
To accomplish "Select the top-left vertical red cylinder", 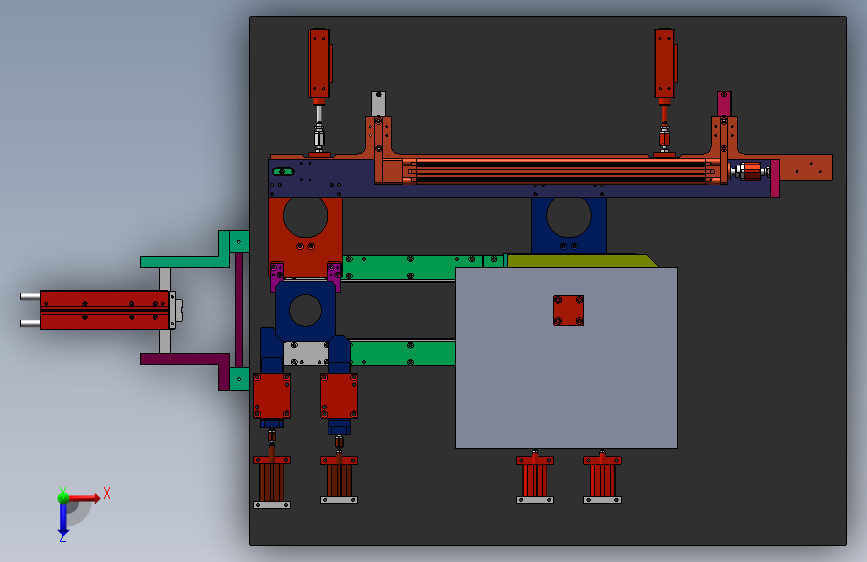I will pyautogui.click(x=319, y=63).
